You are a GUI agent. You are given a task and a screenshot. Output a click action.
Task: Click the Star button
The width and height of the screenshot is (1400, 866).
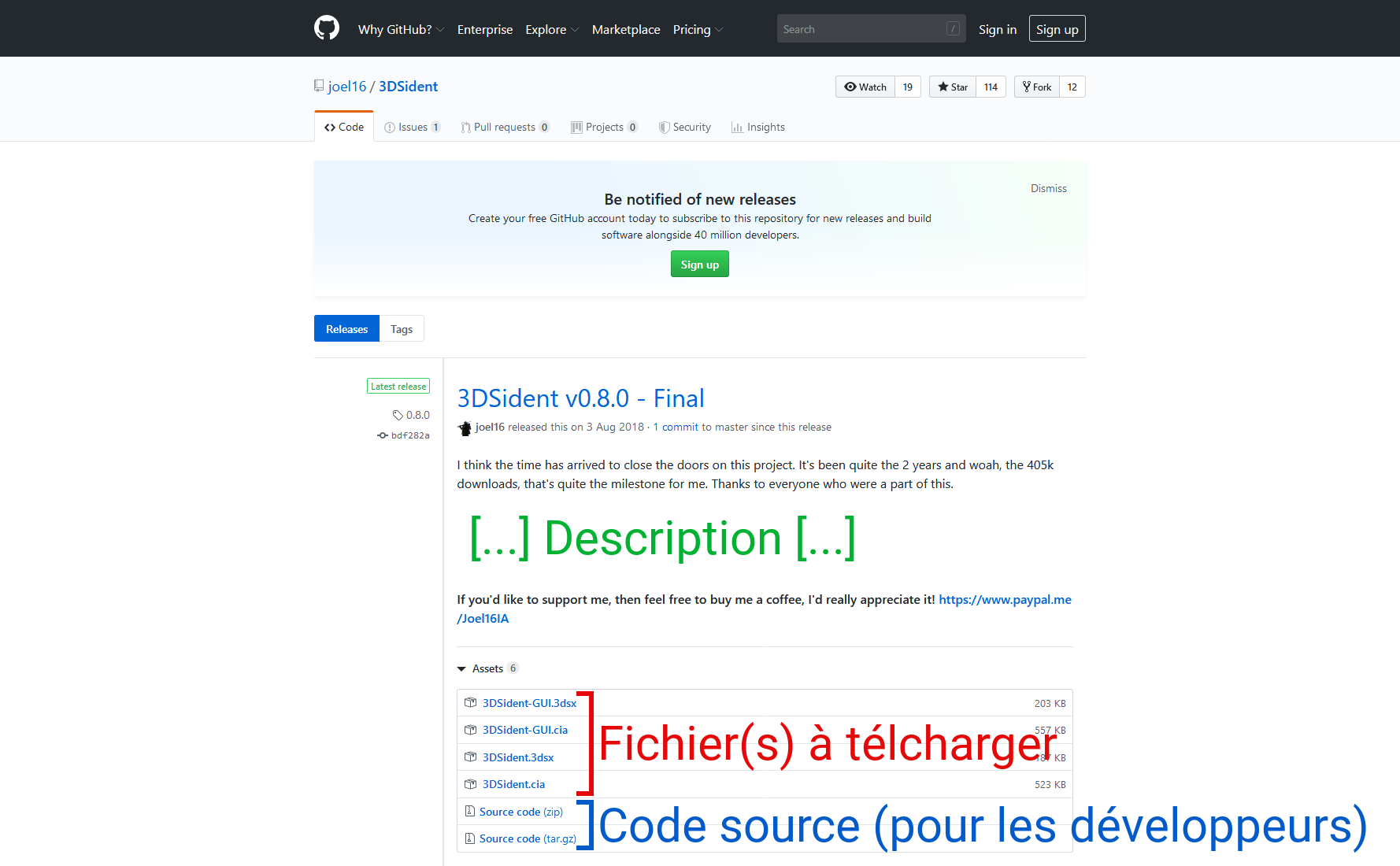pos(953,87)
